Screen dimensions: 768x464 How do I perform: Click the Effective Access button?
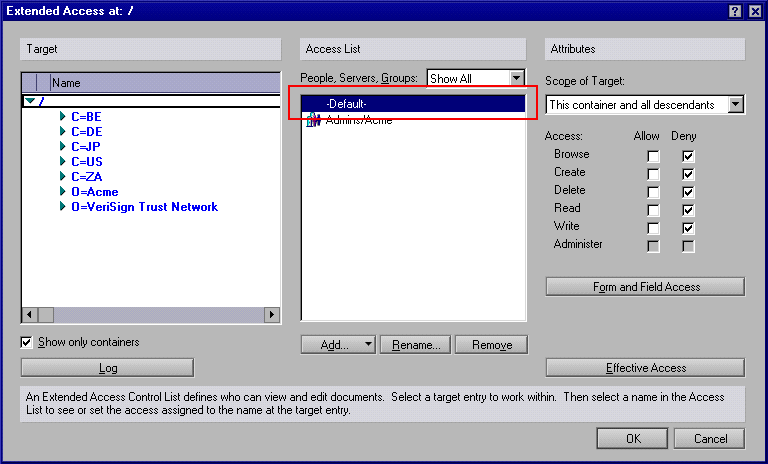[646, 368]
